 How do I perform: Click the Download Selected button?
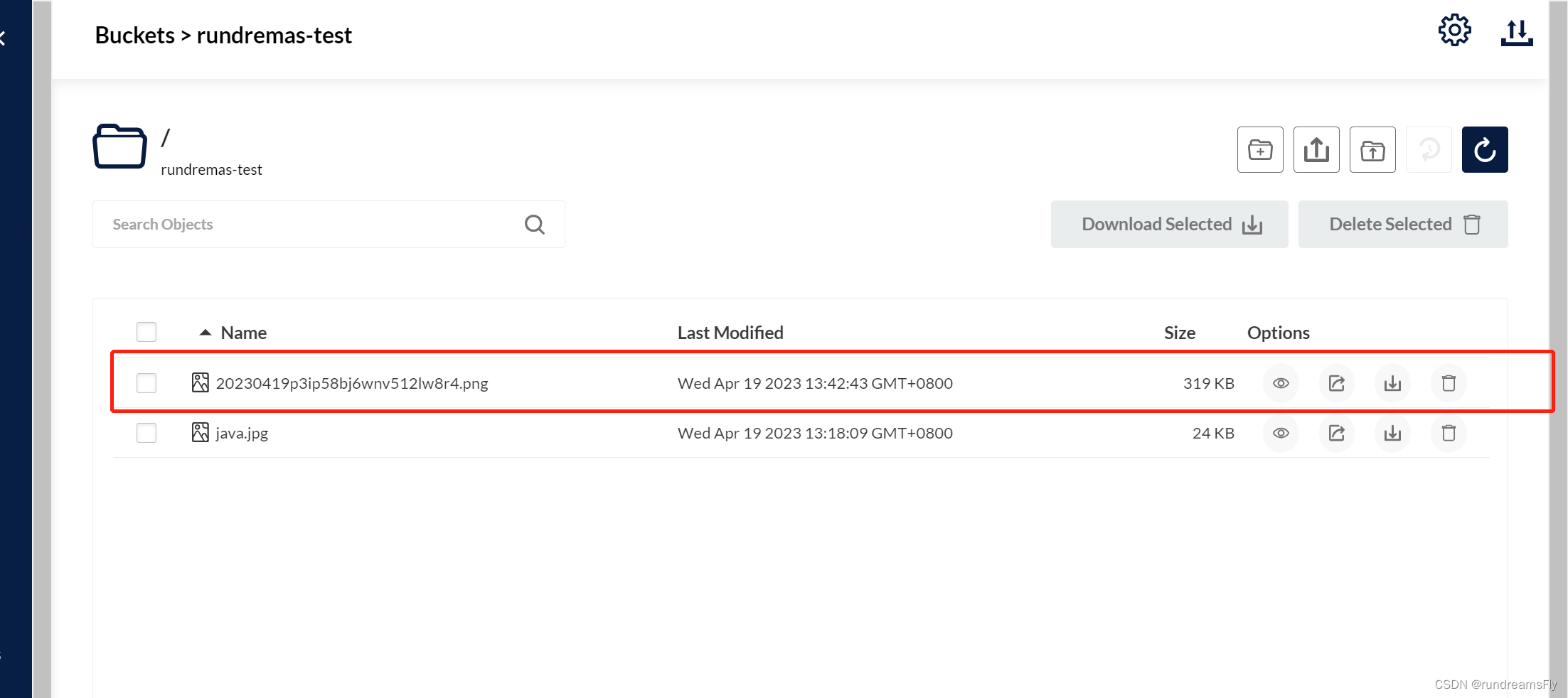[x=1169, y=225]
